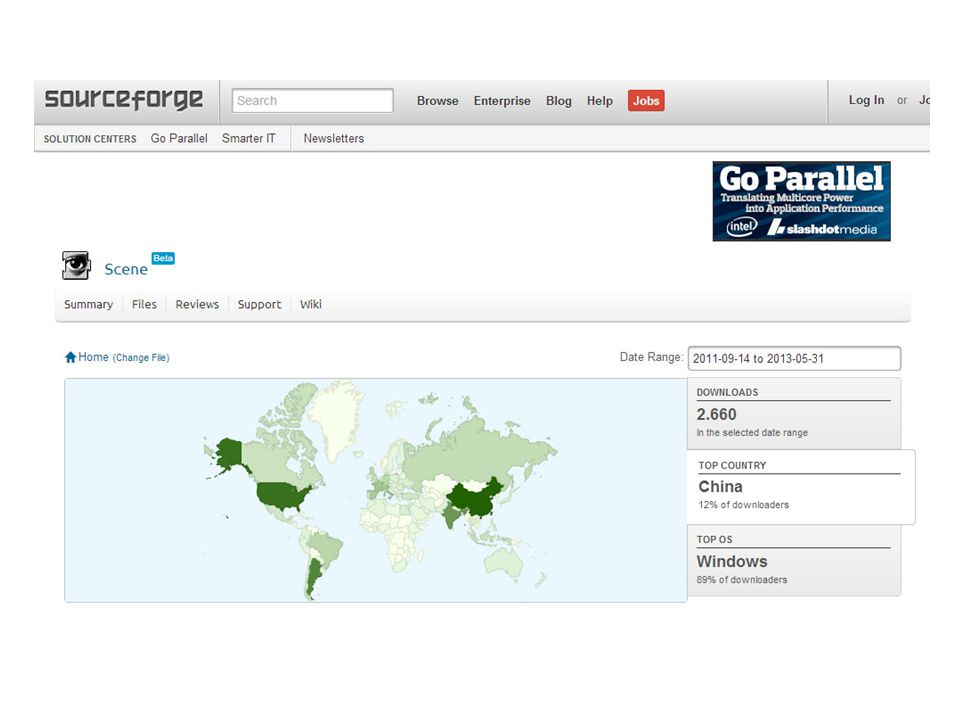Open Smarter IT solution center
This screenshot has width=960, height=720.
[249, 138]
